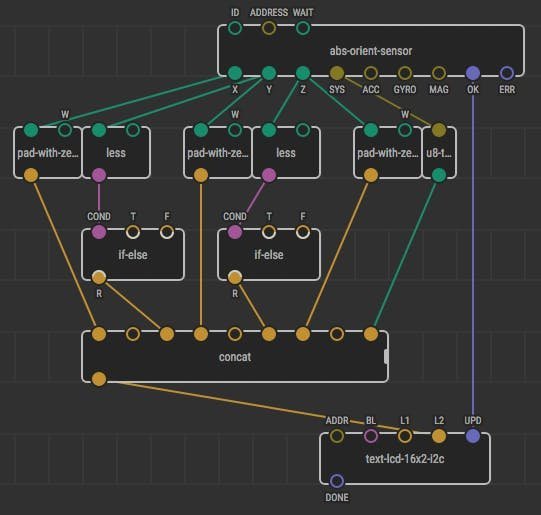Screen dimensions: 541x515
Task: Select the L2 pin on the LCD node
Action: click(x=439, y=436)
